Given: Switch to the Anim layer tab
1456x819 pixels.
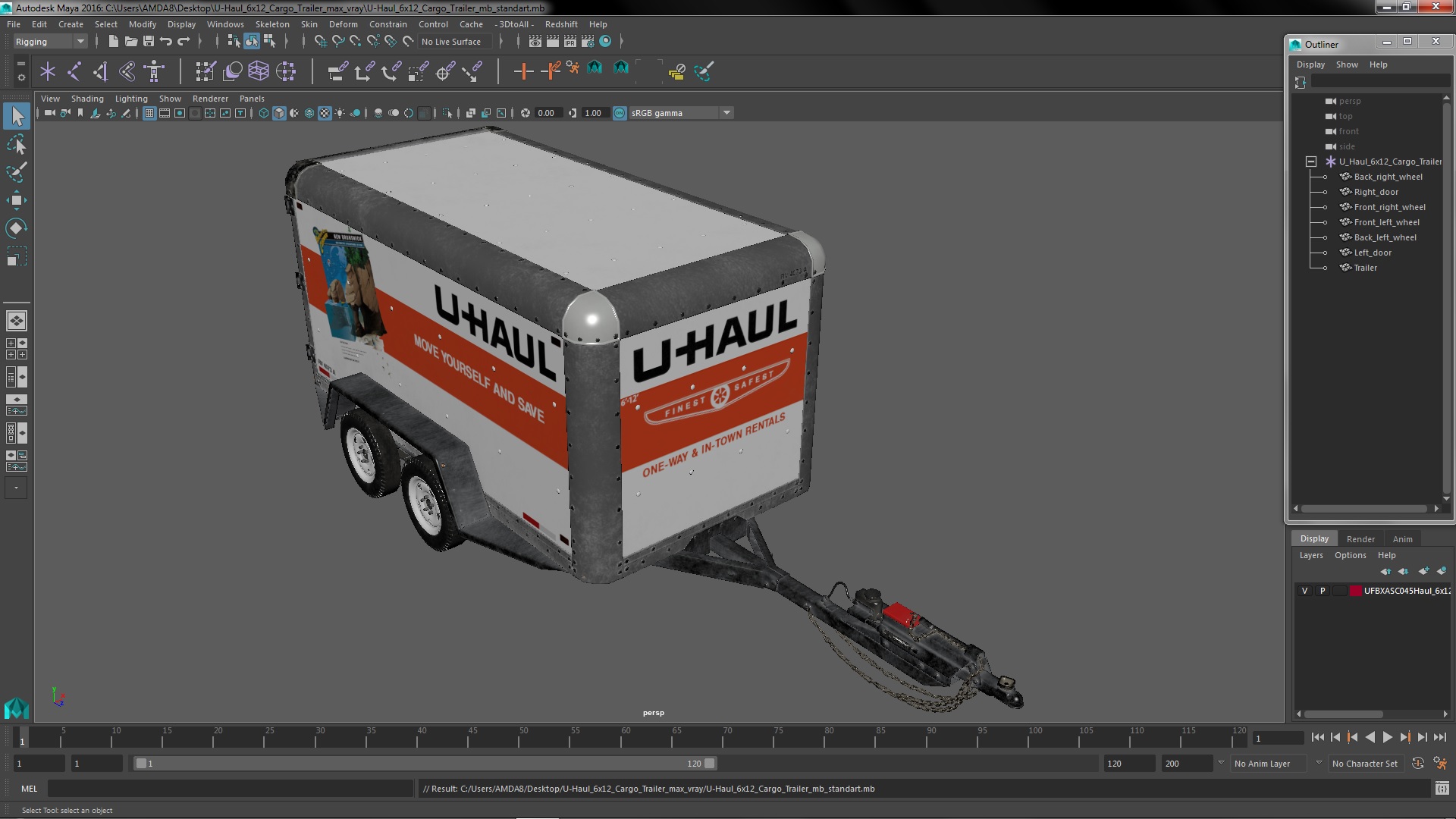Looking at the screenshot, I should coord(1402,539).
